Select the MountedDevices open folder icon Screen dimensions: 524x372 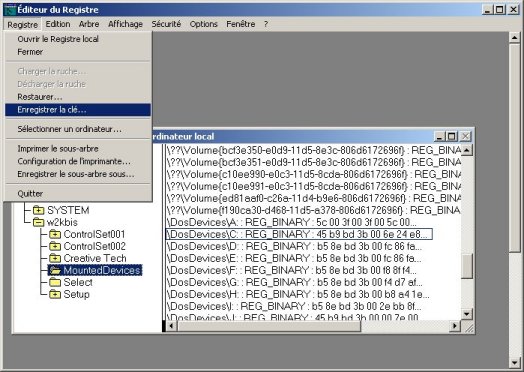[55, 270]
